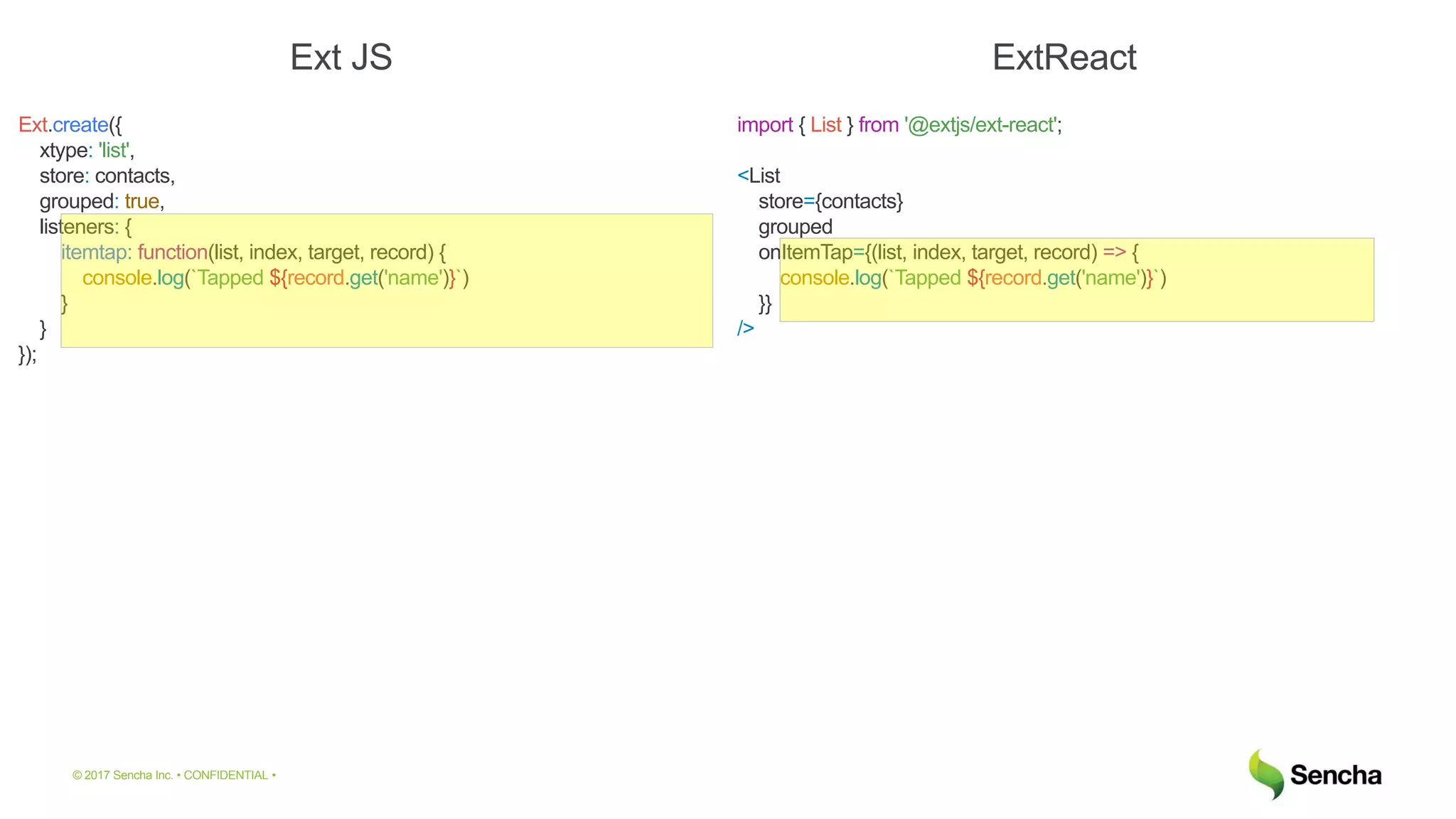
Task: Click the closing '});' of Ext.create
Action: (28, 354)
